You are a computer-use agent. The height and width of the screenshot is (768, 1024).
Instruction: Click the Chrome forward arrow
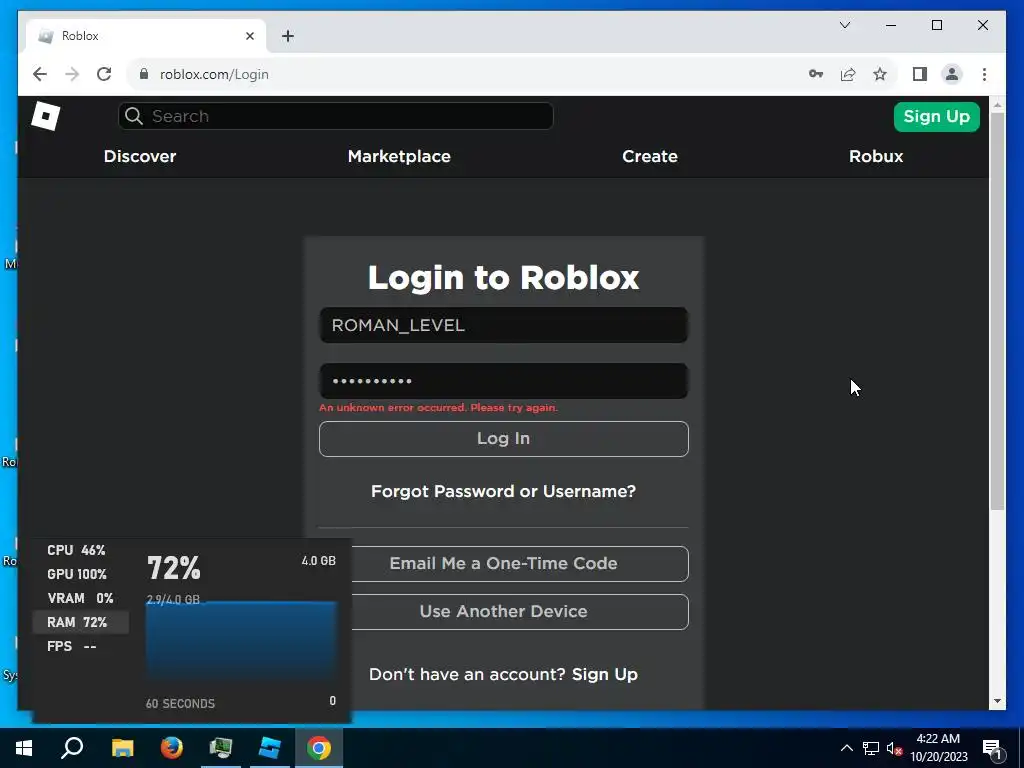pos(72,74)
